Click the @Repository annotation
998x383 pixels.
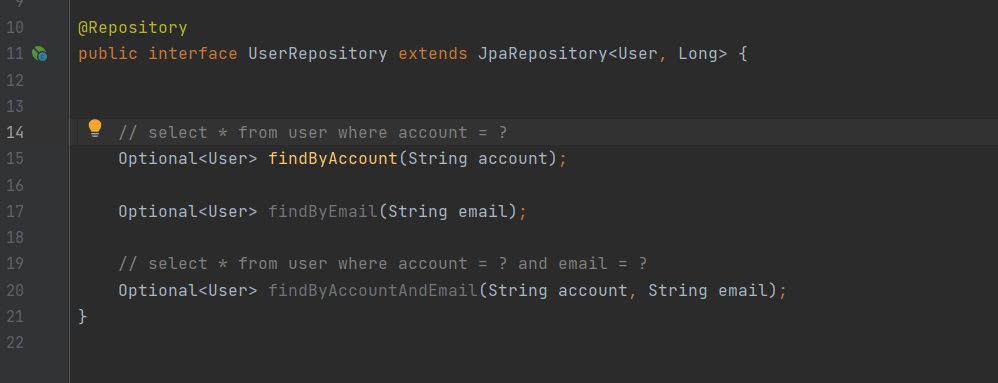pyautogui.click(x=132, y=28)
